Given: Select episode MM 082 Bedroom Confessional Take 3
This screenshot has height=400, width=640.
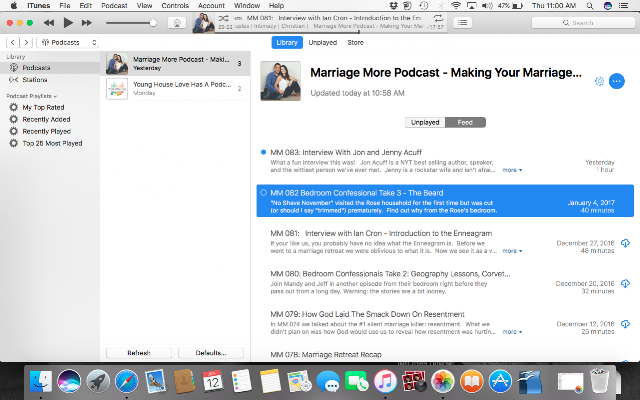Looking at the screenshot, I should coord(445,200).
